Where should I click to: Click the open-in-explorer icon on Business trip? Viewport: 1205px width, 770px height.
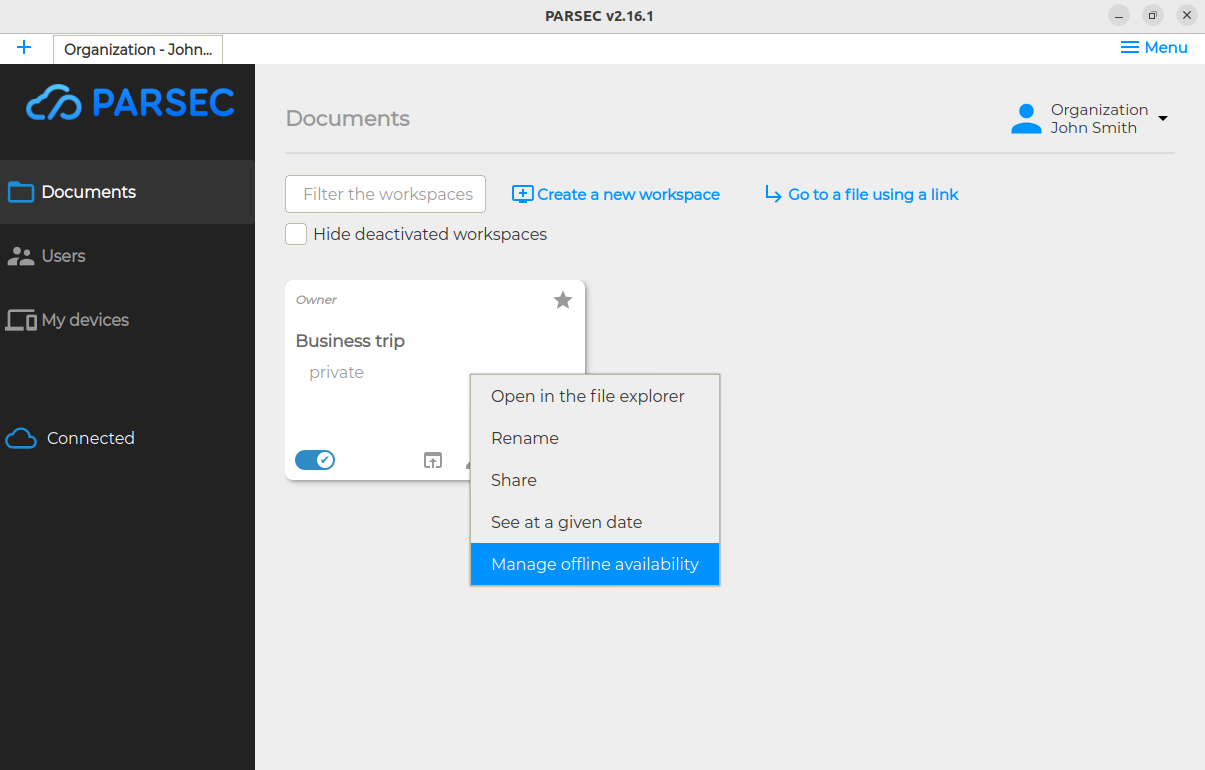point(432,460)
